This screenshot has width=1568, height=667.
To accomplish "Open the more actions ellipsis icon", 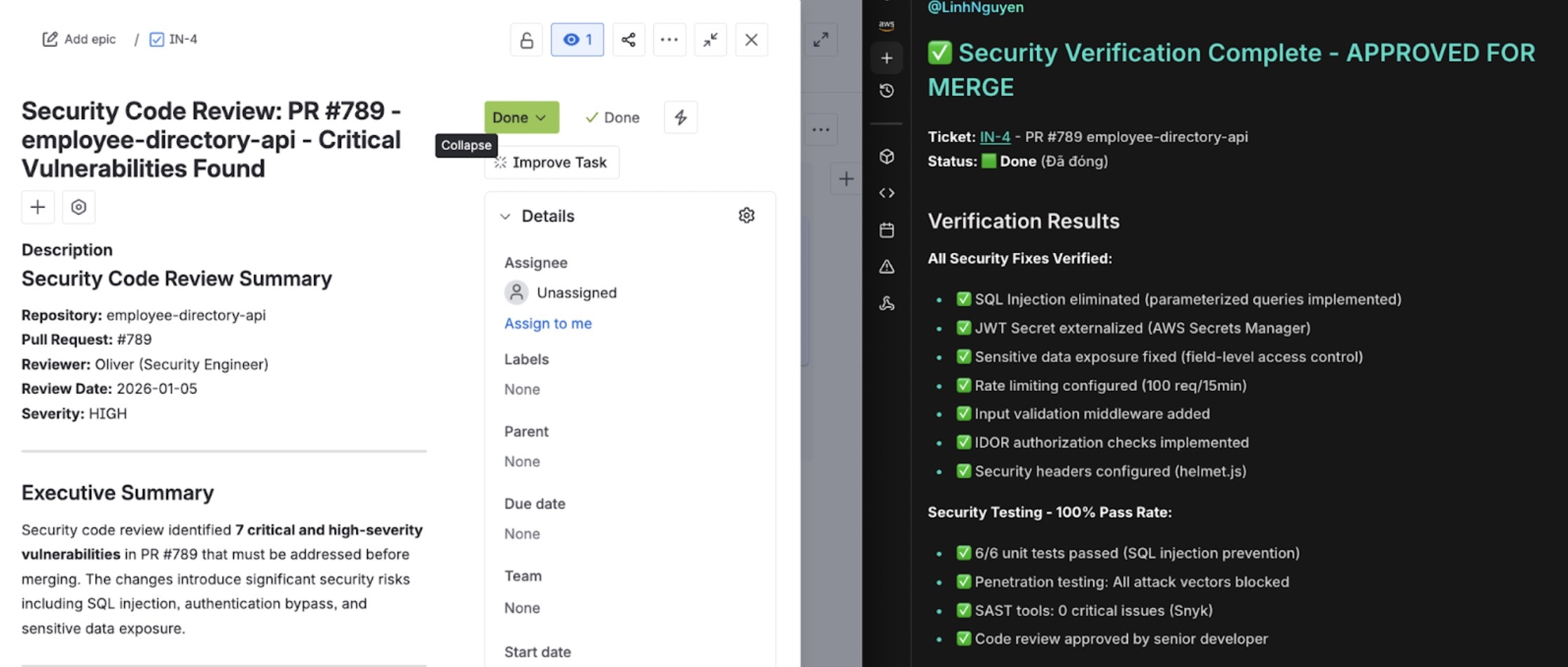I will click(669, 39).
